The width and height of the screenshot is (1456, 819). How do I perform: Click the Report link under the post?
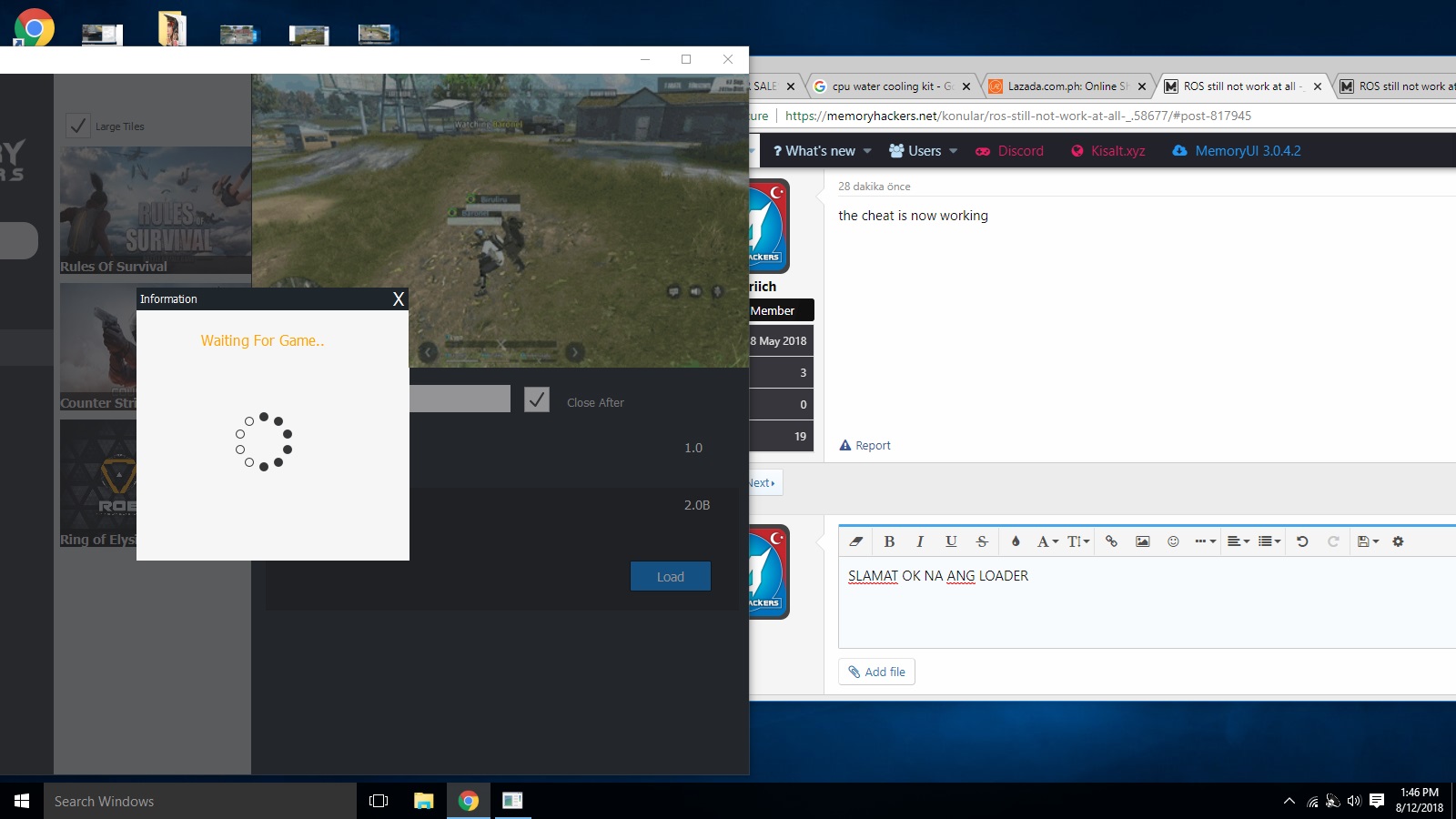click(x=864, y=445)
